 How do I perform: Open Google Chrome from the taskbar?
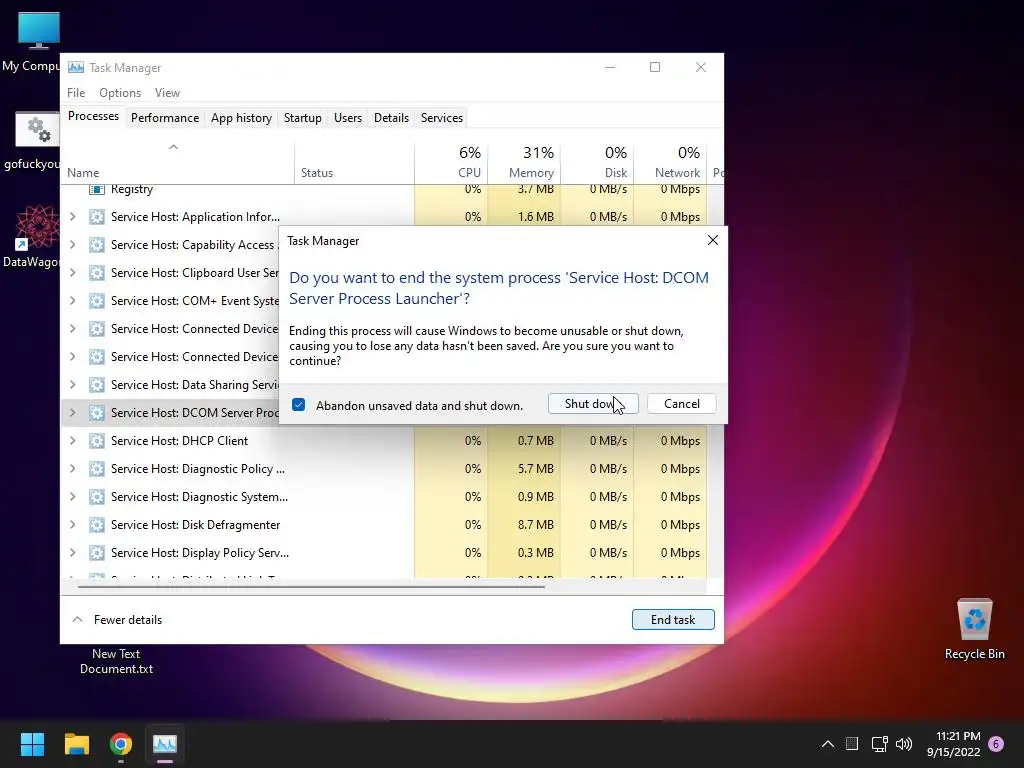(121, 744)
